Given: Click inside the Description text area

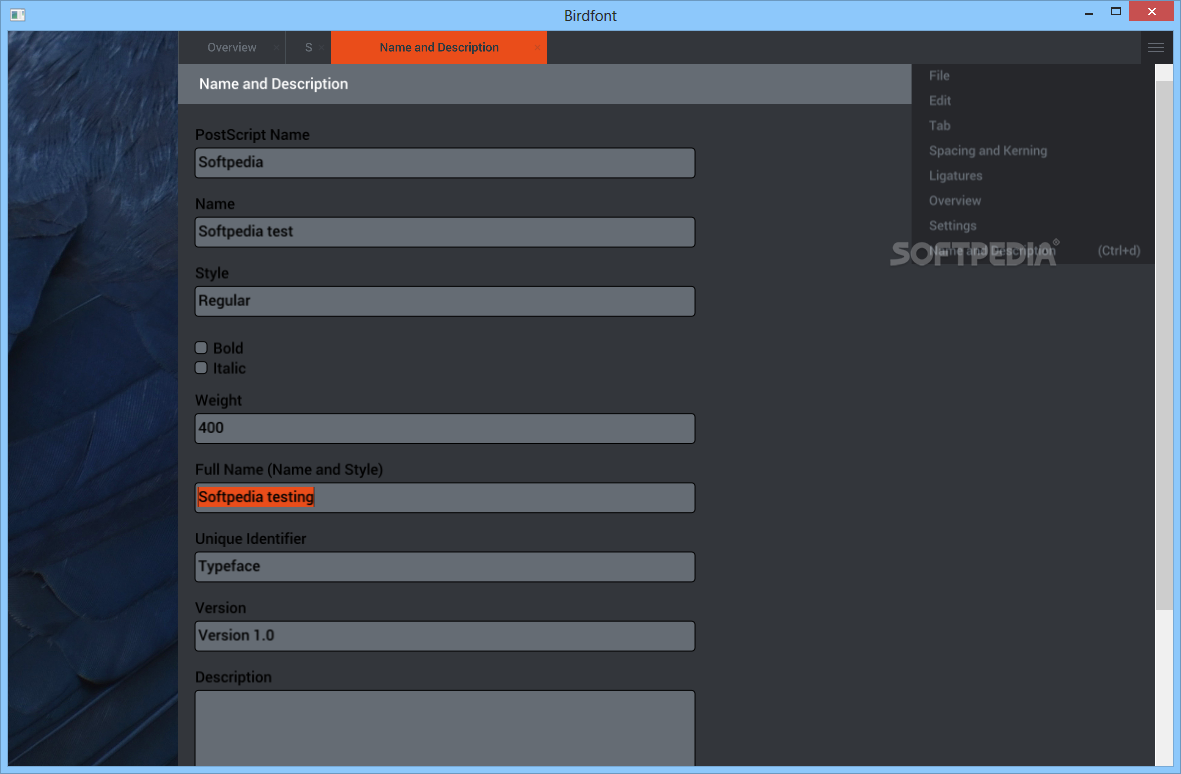Looking at the screenshot, I should point(444,728).
